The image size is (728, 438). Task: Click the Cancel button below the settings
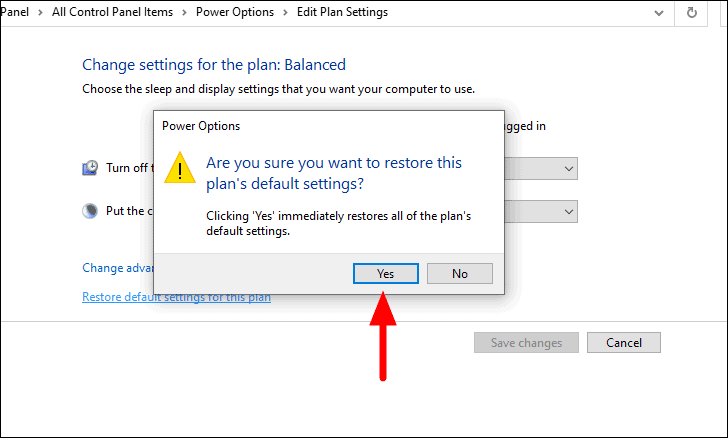(624, 343)
